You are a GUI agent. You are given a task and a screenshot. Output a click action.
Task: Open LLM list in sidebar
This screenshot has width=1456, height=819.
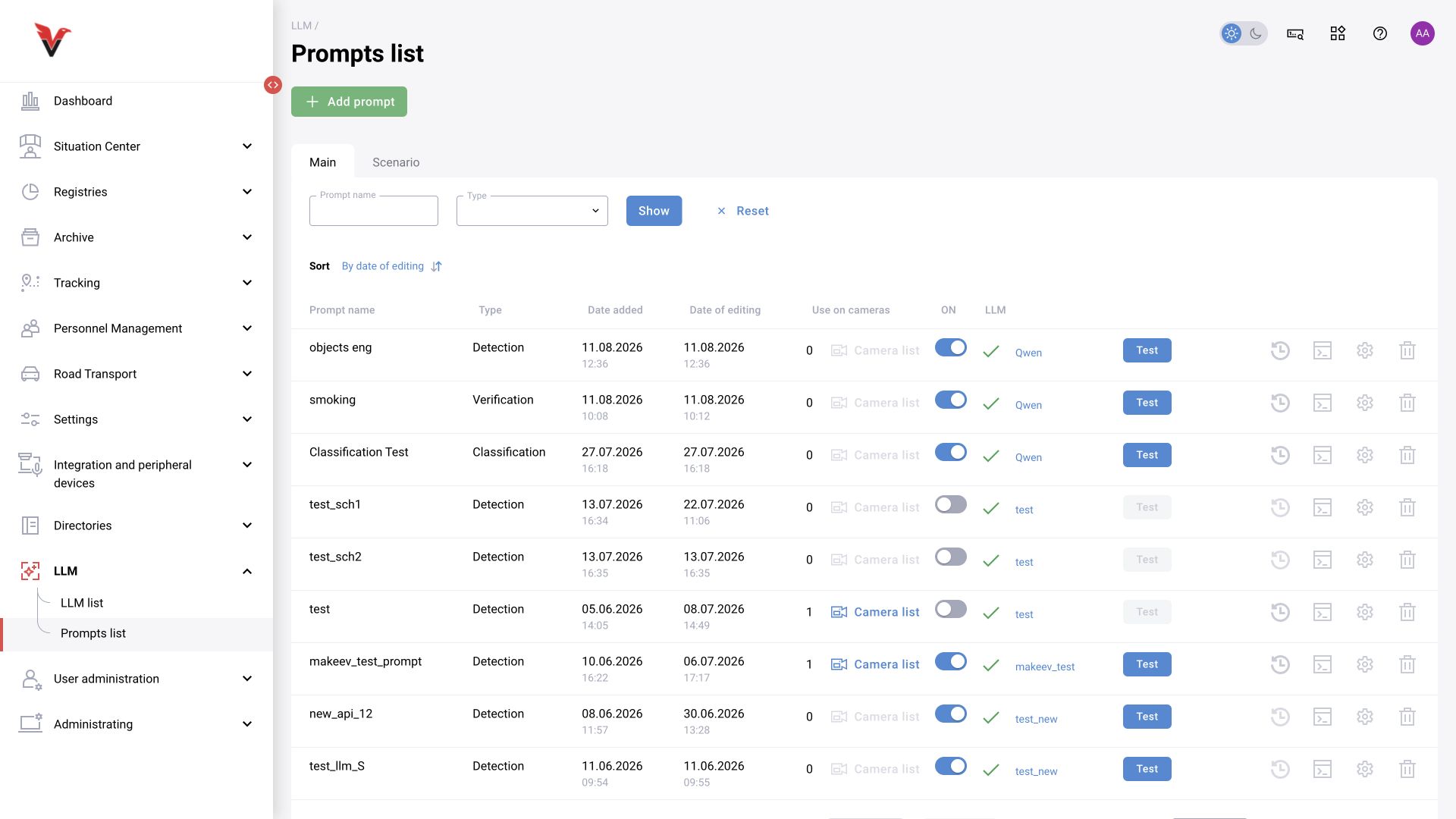click(82, 603)
